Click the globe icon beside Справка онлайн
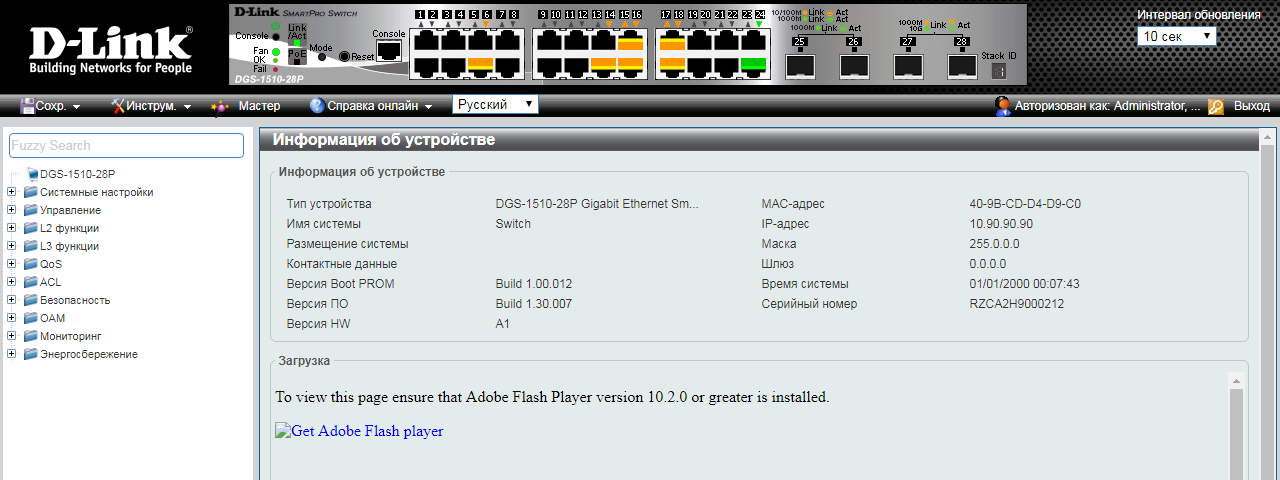The width and height of the screenshot is (1280, 480). click(x=318, y=105)
